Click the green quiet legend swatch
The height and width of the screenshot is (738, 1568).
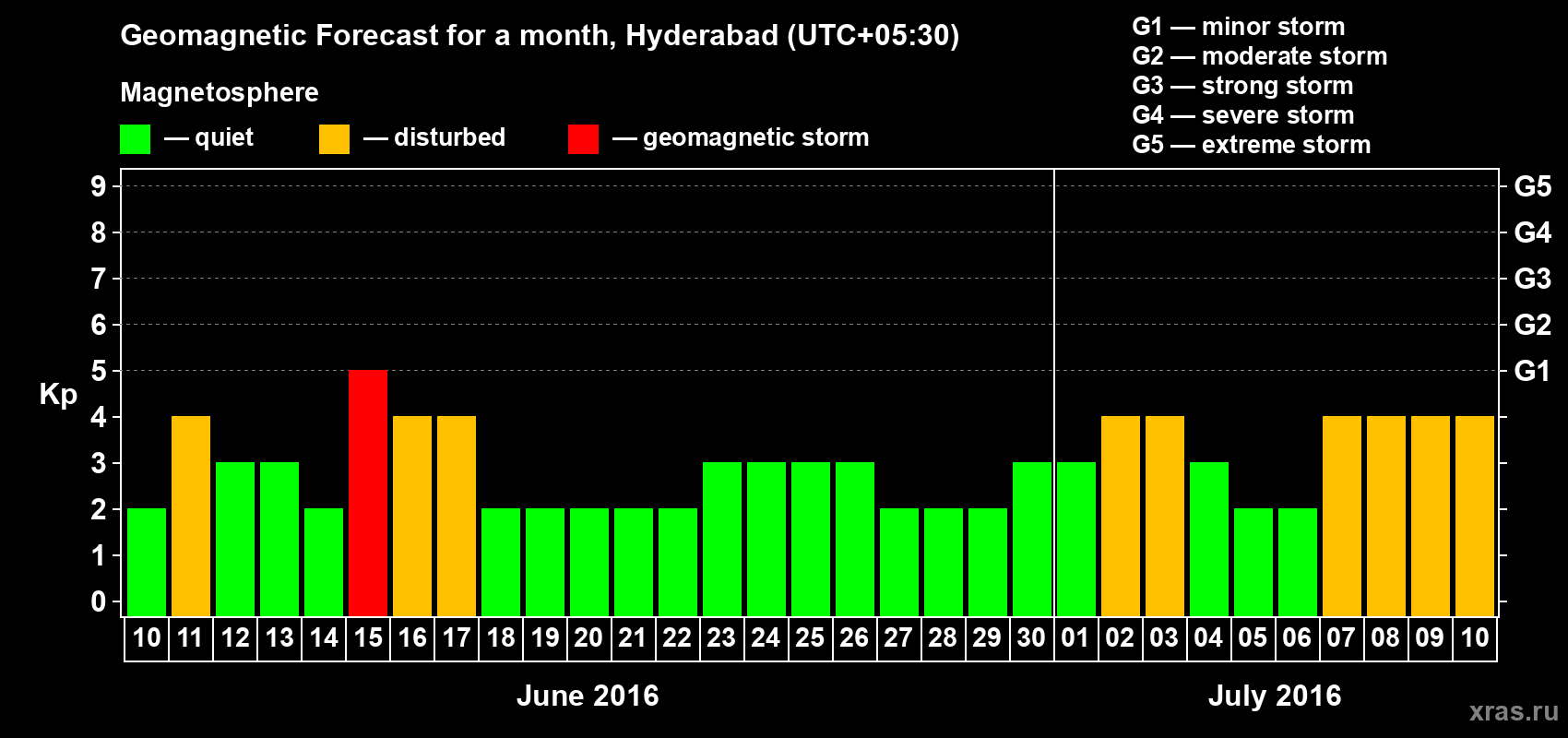pyautogui.click(x=135, y=139)
